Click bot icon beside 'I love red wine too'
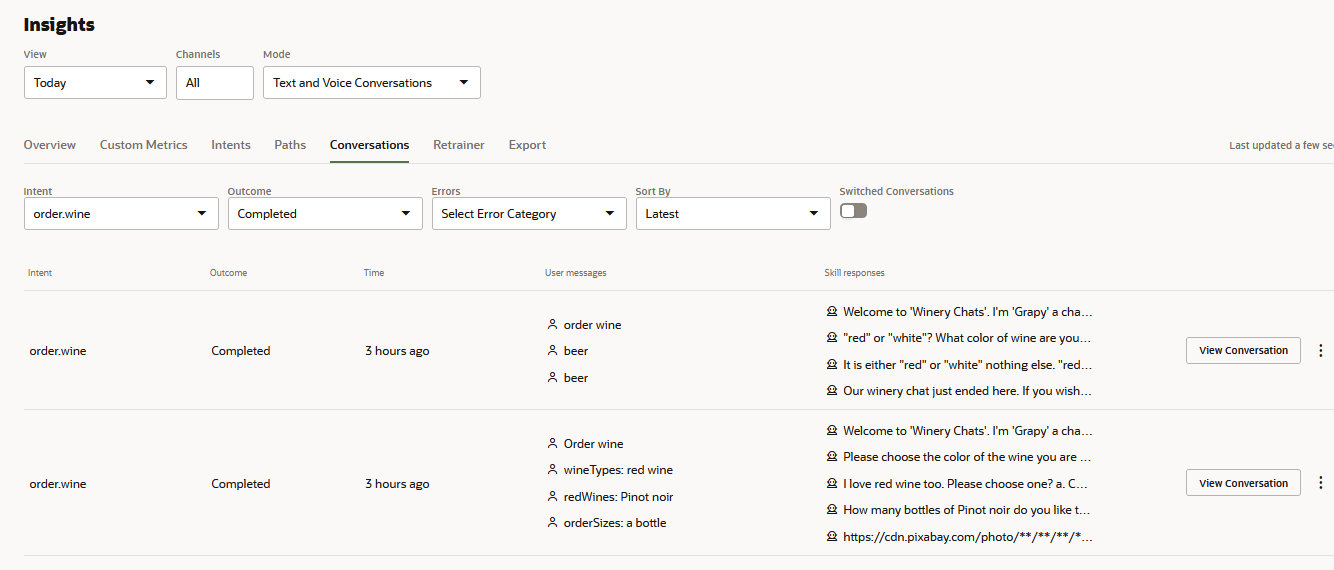Image resolution: width=1334 pixels, height=570 pixels. (x=832, y=483)
